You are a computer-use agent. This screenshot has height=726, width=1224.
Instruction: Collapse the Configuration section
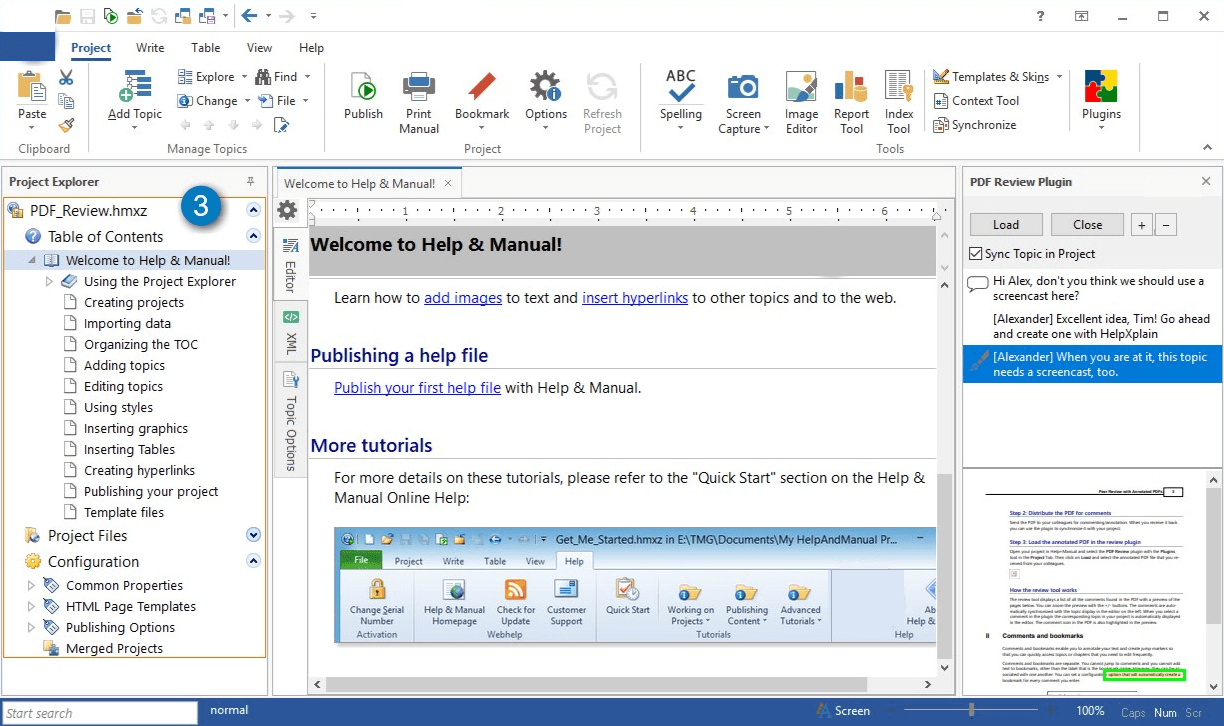click(x=253, y=562)
